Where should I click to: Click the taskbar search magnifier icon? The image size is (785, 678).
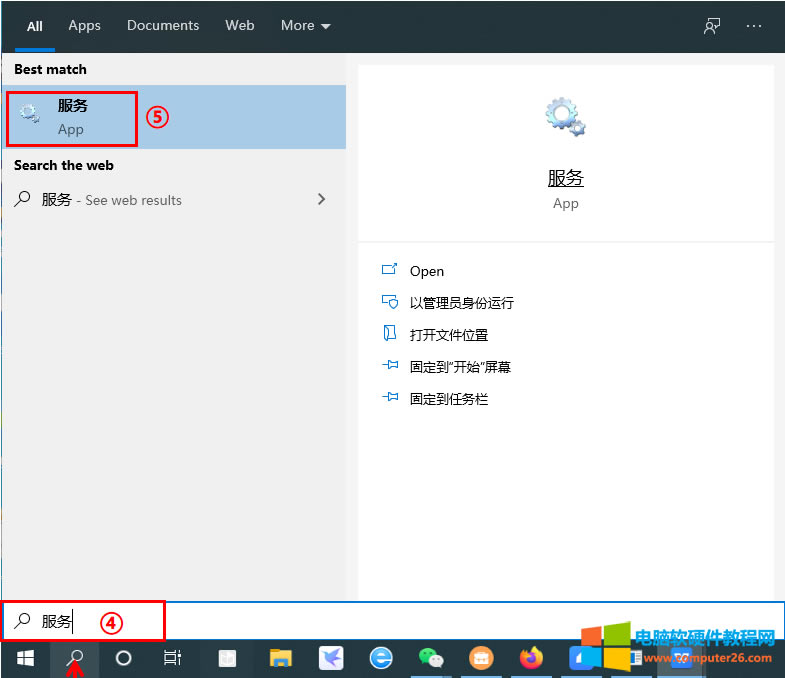(75, 658)
